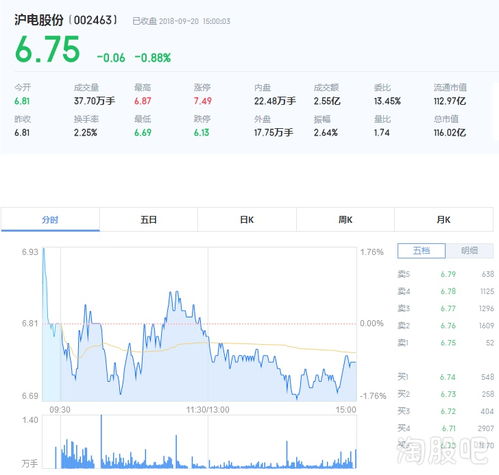Viewport: 499px width, 475px height.
Task: Click the 卖2 volume 1609
Action: [486, 326]
